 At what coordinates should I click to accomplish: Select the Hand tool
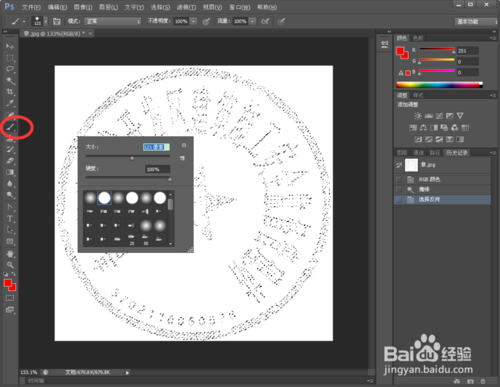(10, 254)
